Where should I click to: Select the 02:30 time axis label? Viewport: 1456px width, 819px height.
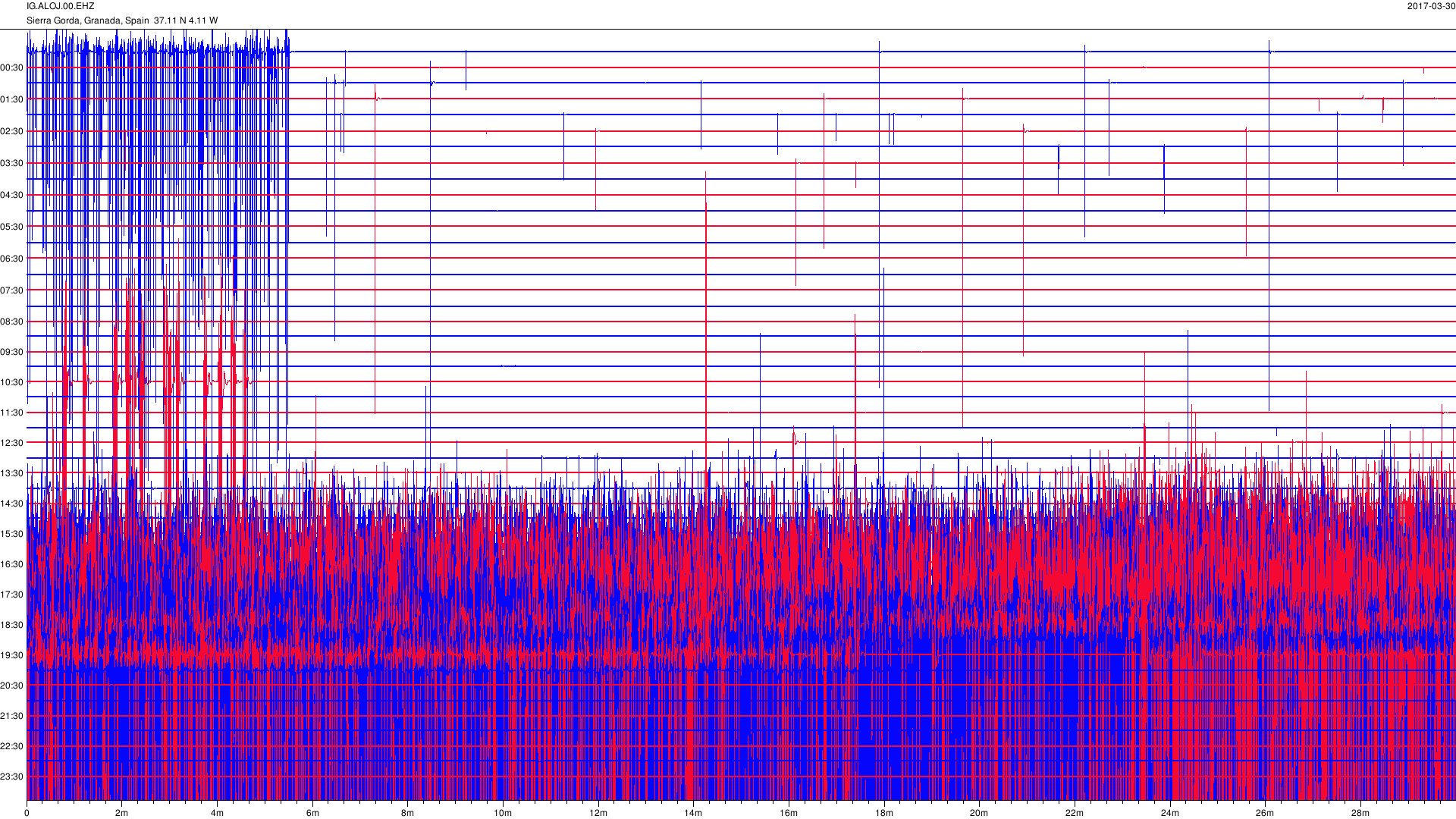12,131
